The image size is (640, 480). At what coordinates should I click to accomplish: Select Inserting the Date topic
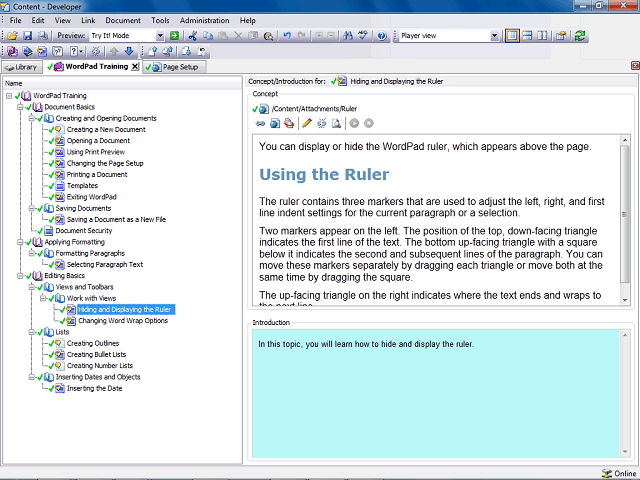(94, 389)
